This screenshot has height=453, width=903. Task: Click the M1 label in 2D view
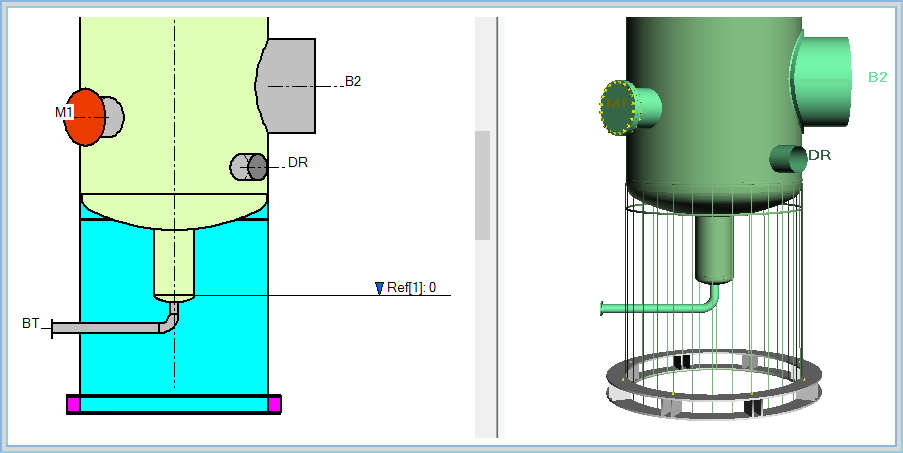(64, 113)
